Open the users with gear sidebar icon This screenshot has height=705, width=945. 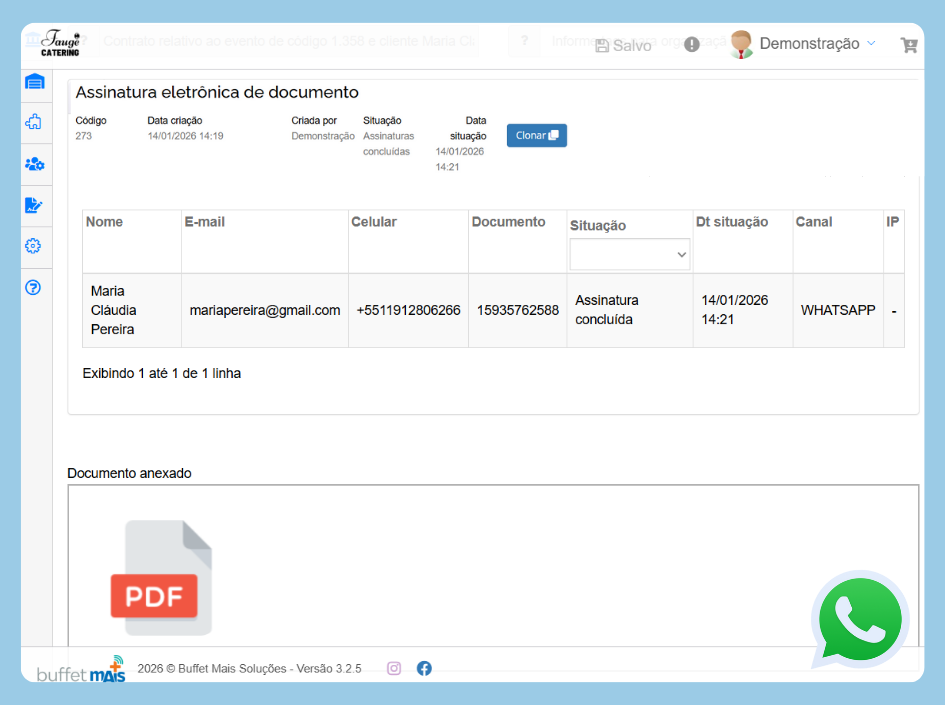[34, 164]
